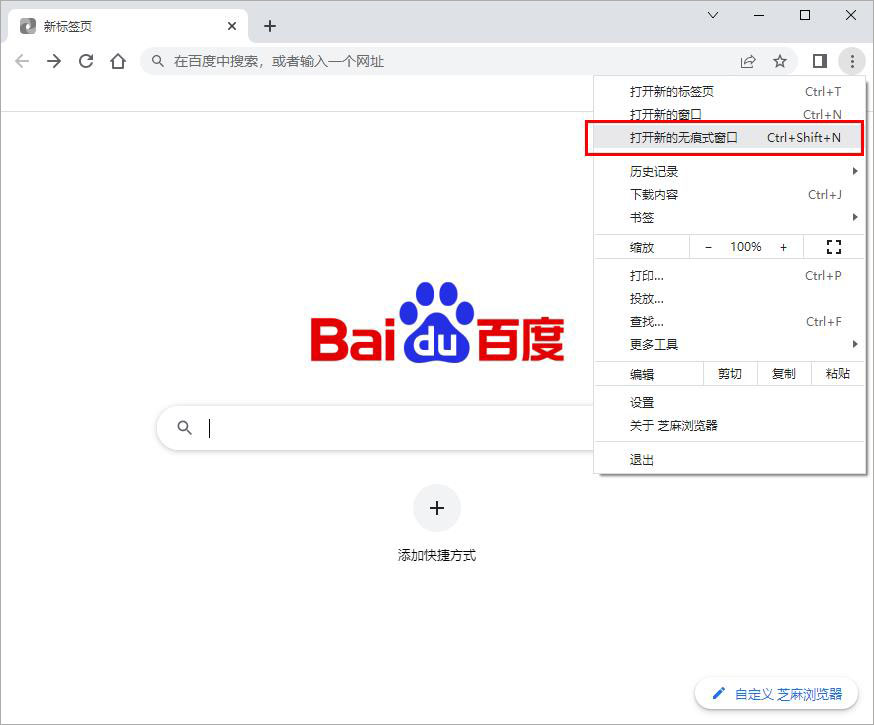The image size is (874, 725).
Task: Close the 新标签页 tab
Action: click(x=232, y=26)
